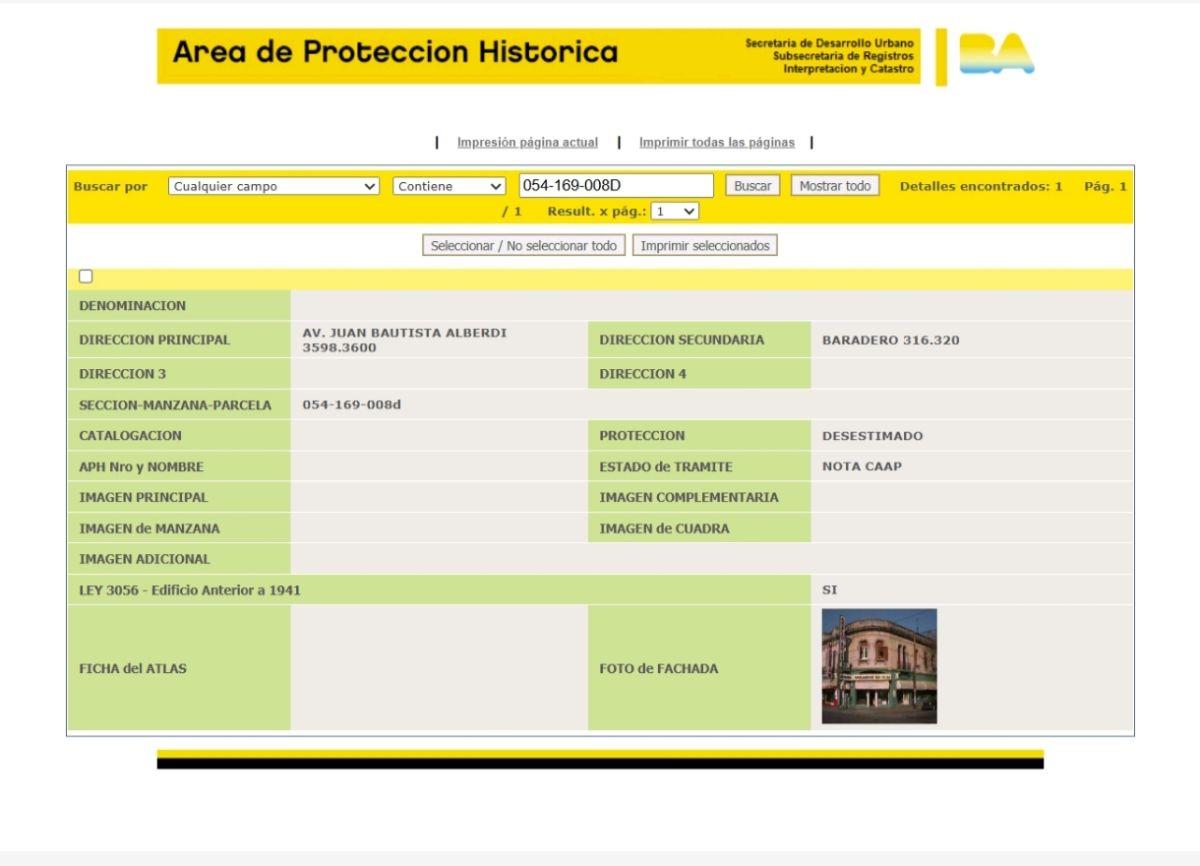The image size is (1200, 866).
Task: Select the address 'AV. JUAN BAUTISTA ALBERDI 3598.3600'
Action: tap(404, 340)
